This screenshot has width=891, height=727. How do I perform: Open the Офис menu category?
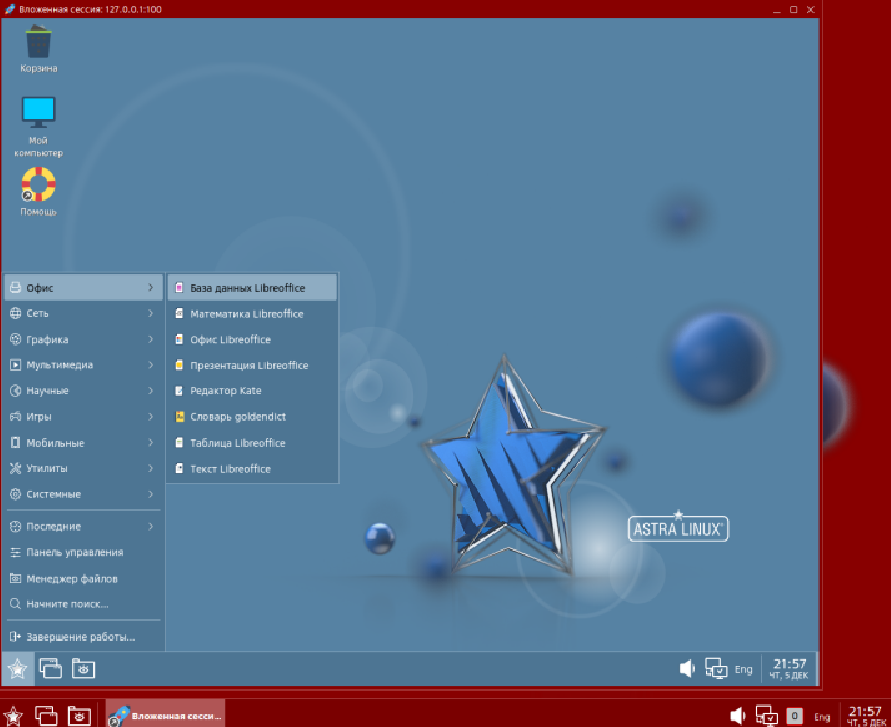[84, 288]
